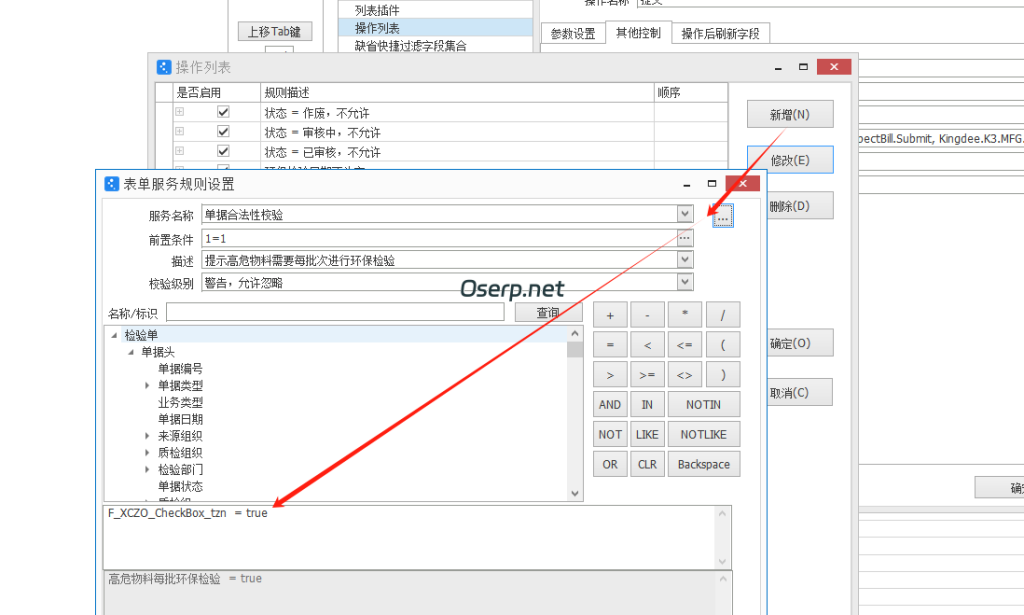Image resolution: width=1024 pixels, height=615 pixels.
Task: Open the 校验级别 dropdown list
Action: coord(684,281)
